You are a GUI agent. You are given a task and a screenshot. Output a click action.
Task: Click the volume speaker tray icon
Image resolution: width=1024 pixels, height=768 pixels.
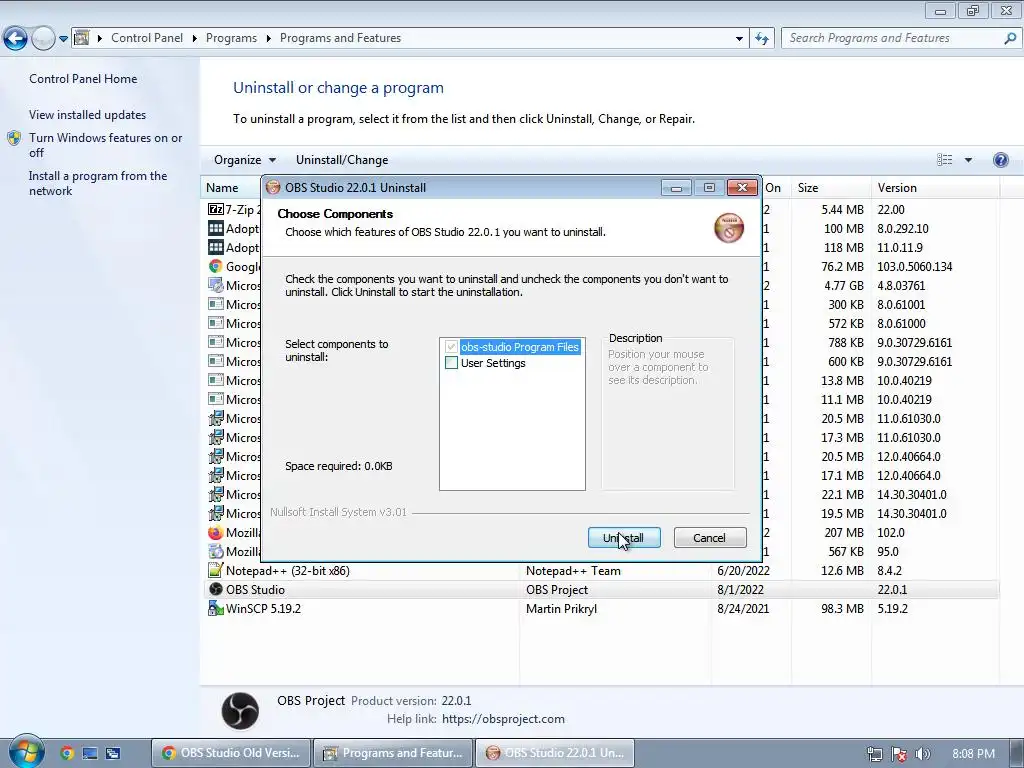click(922, 754)
